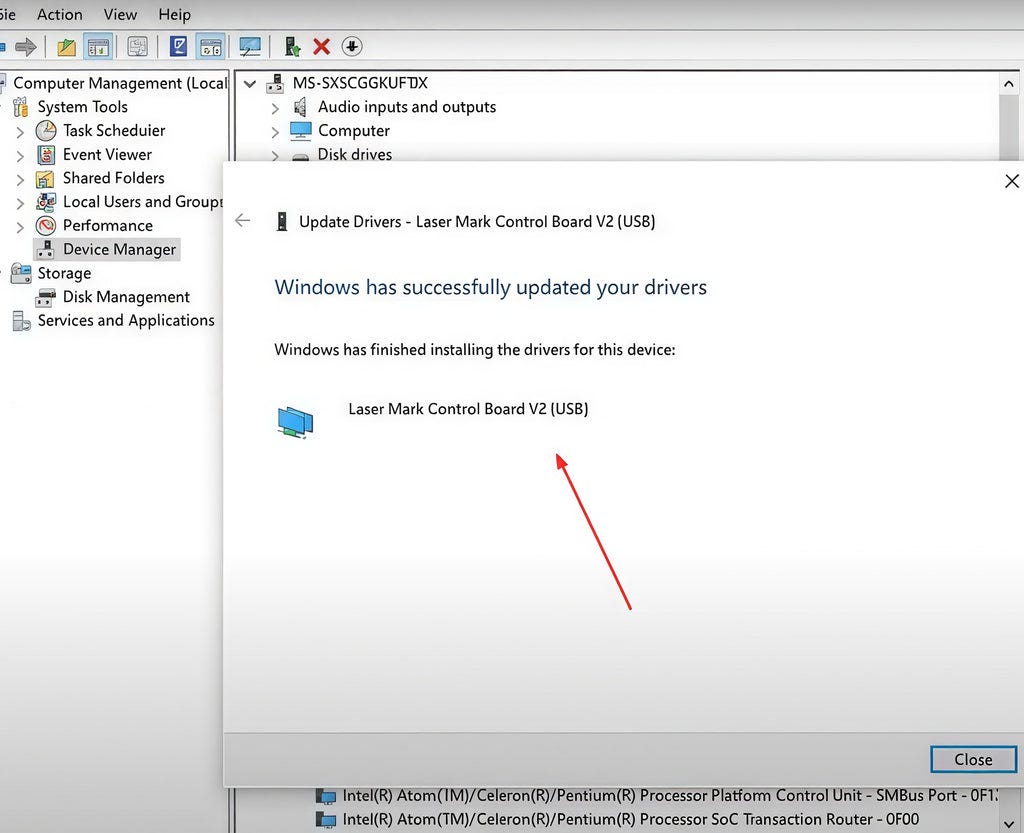Click the Up one level folder icon
The height and width of the screenshot is (833, 1024).
66,47
